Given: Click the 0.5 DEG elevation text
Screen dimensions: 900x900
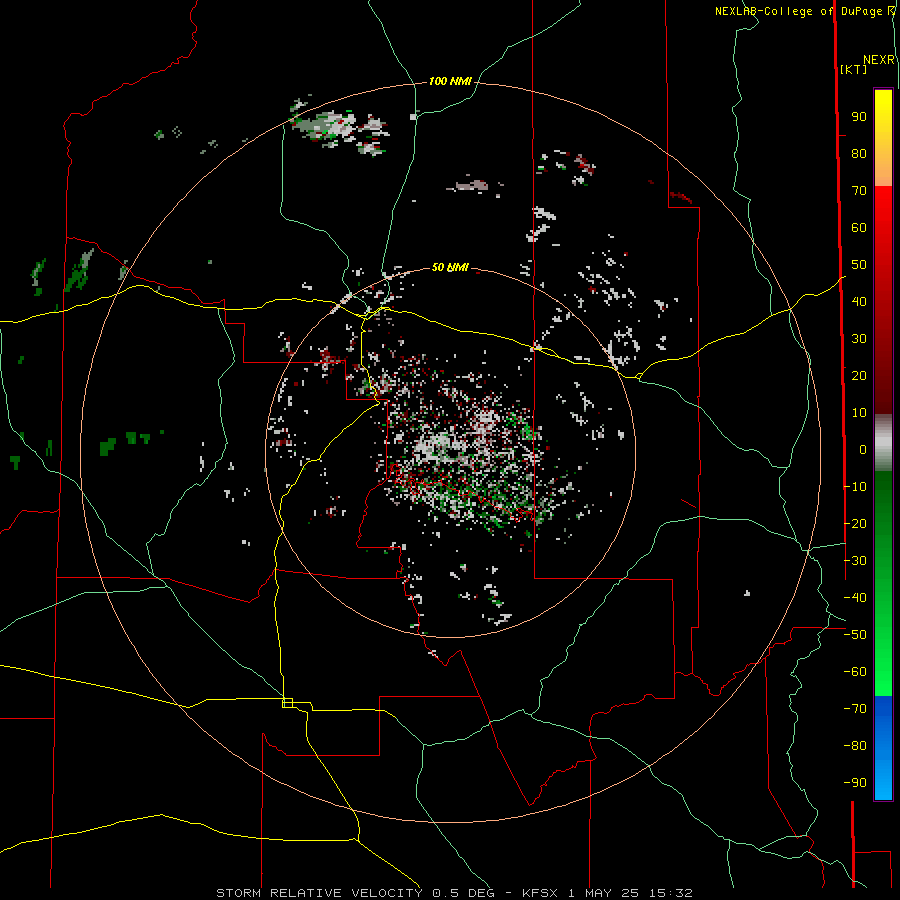Looking at the screenshot, I should point(467,893).
